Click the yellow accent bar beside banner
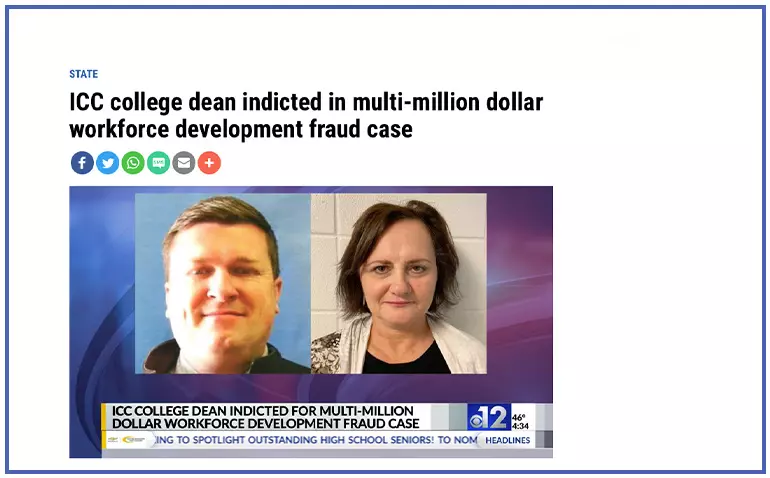This screenshot has width=770, height=478. (x=104, y=426)
